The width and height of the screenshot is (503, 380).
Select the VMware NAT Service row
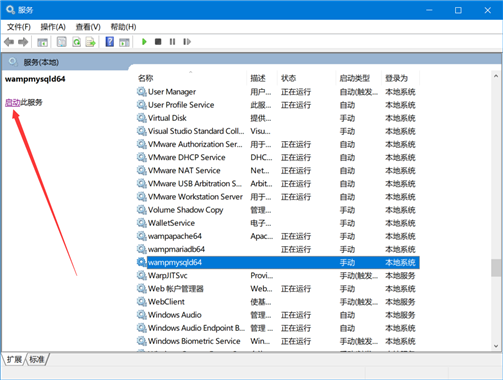pyautogui.click(x=278, y=170)
